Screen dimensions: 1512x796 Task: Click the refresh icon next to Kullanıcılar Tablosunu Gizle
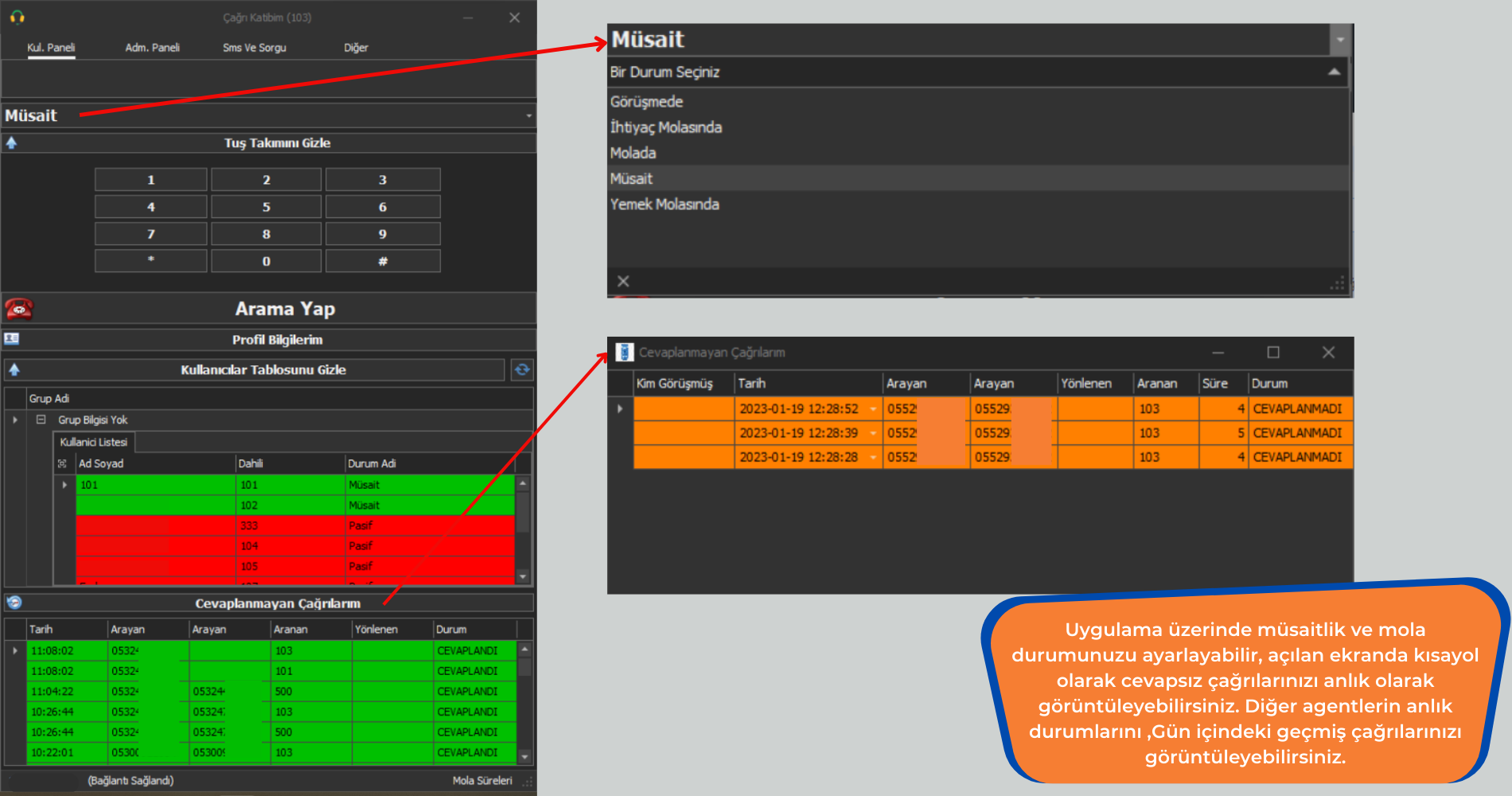tap(522, 369)
